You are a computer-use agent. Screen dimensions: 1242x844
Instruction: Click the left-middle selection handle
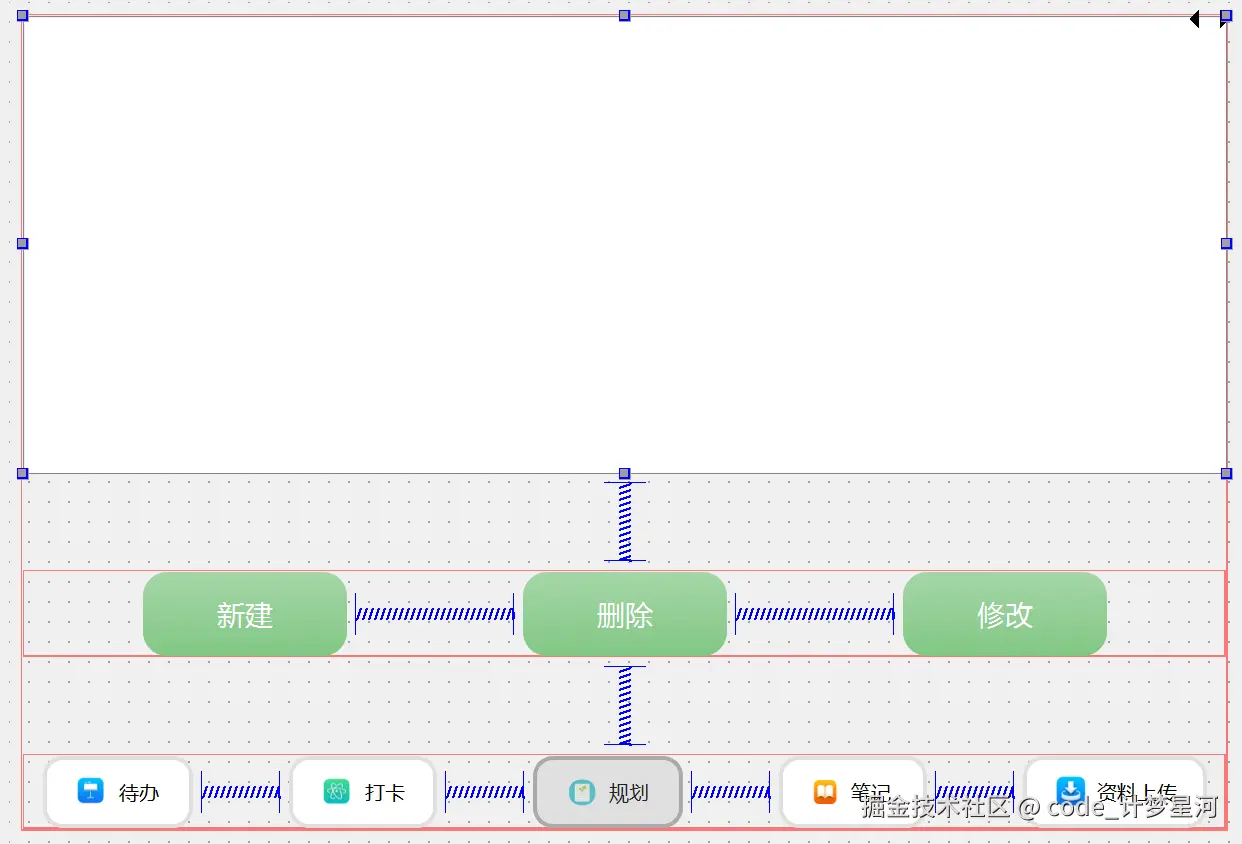[22, 243]
